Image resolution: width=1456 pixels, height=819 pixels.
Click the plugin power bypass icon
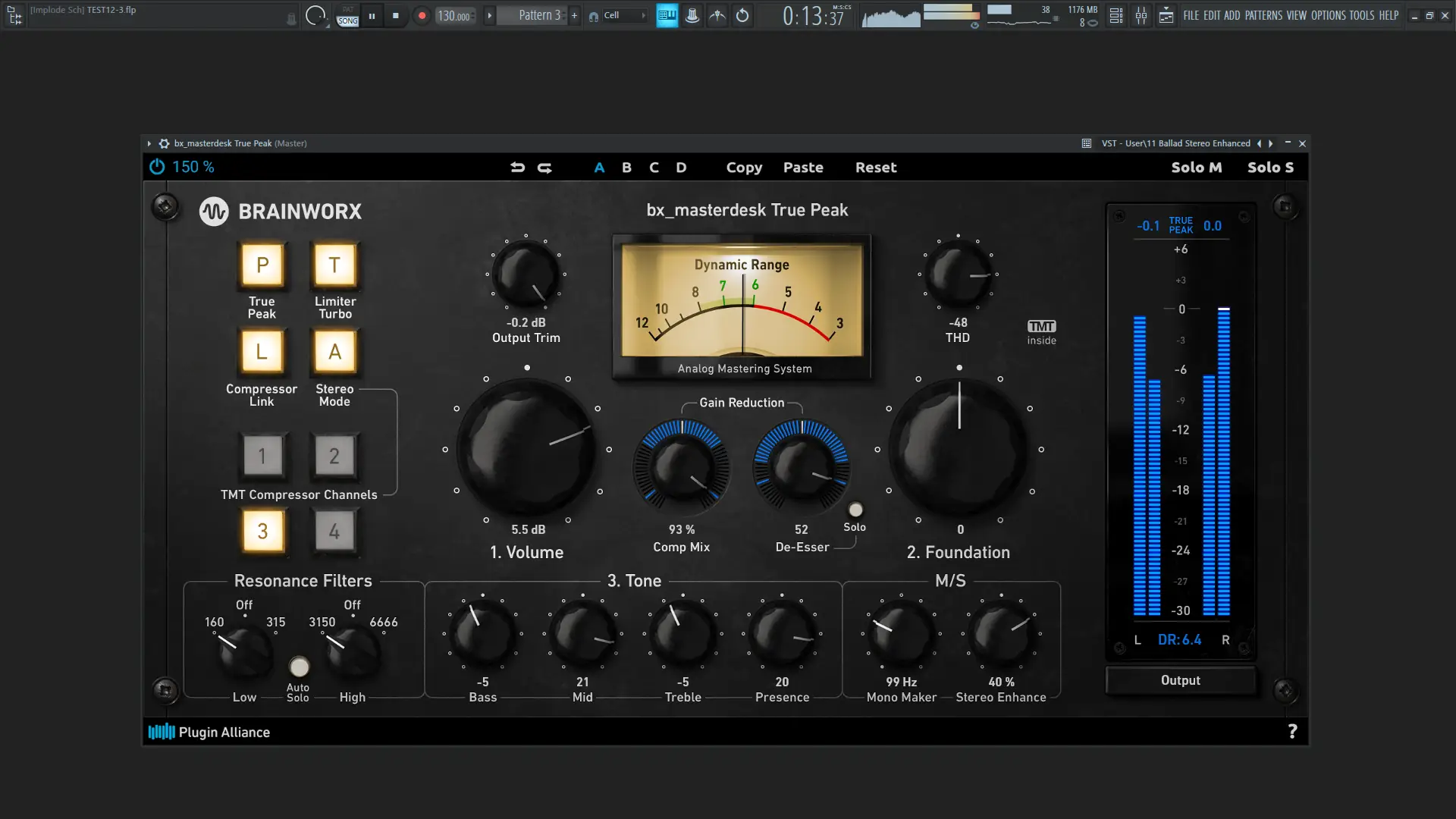[x=157, y=167]
